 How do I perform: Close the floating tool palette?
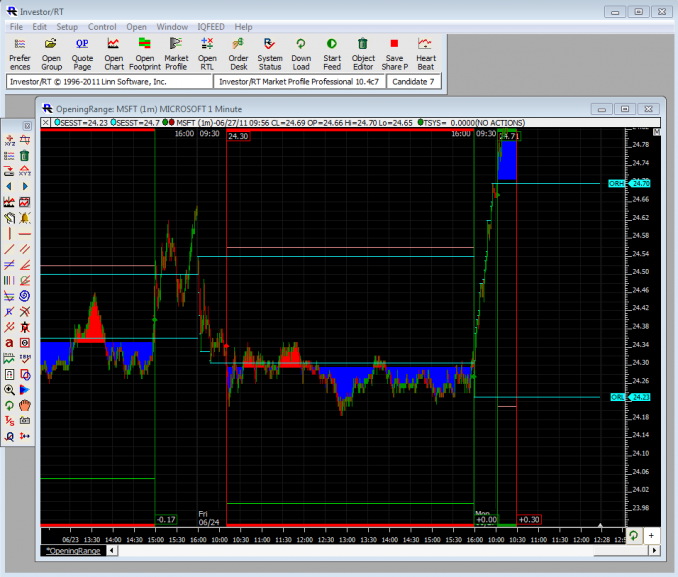(x=27, y=125)
